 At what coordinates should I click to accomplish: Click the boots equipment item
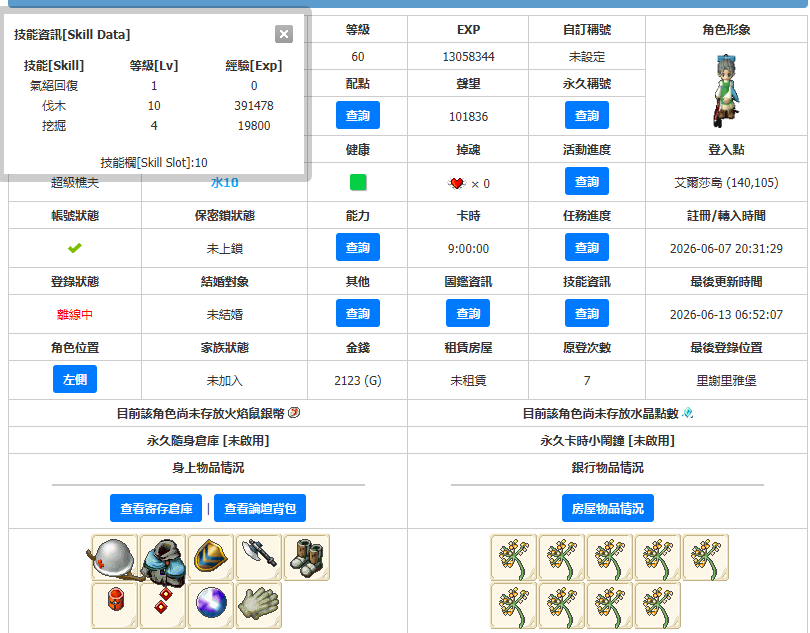[307, 558]
